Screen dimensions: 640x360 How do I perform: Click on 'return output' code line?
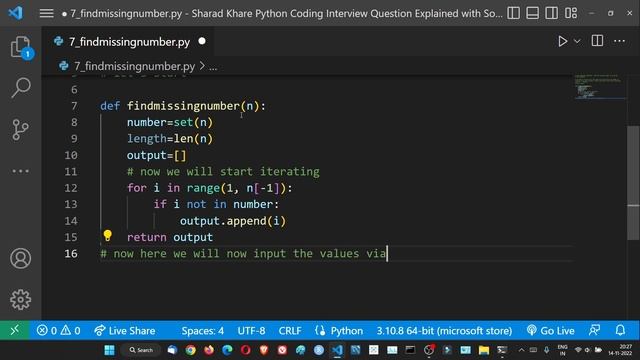click(x=170, y=237)
